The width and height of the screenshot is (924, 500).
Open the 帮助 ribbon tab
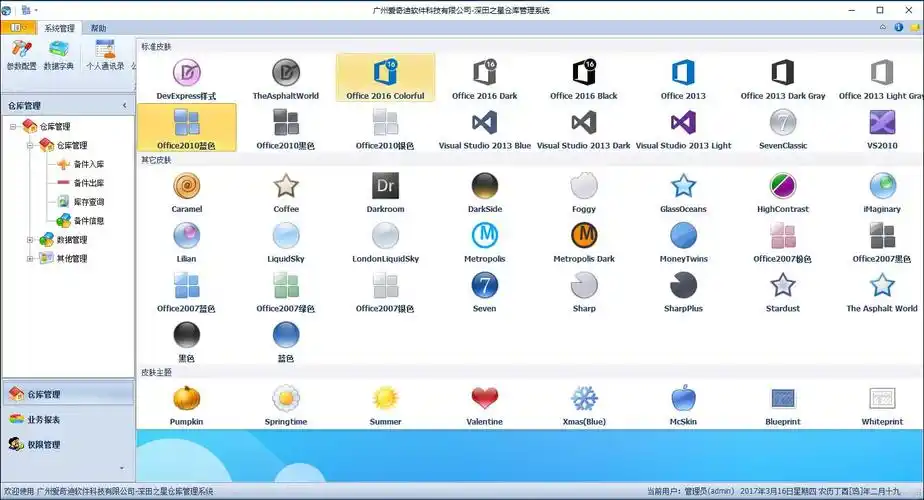(x=98, y=28)
